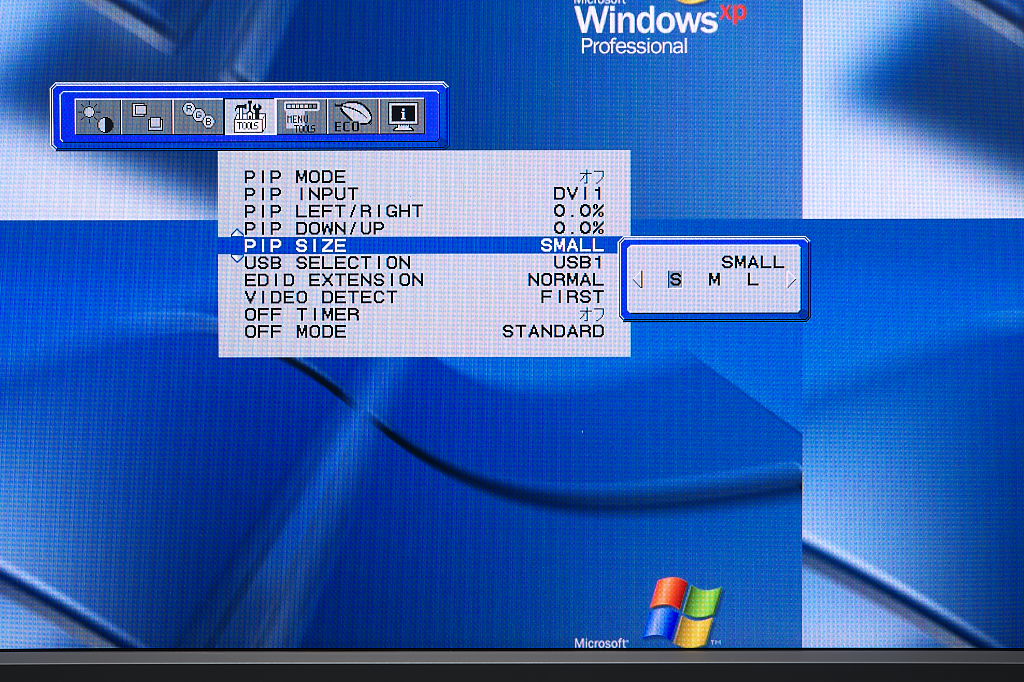The width and height of the screenshot is (1024, 682).
Task: Click the Windows XP flag logo
Action: click(x=684, y=609)
